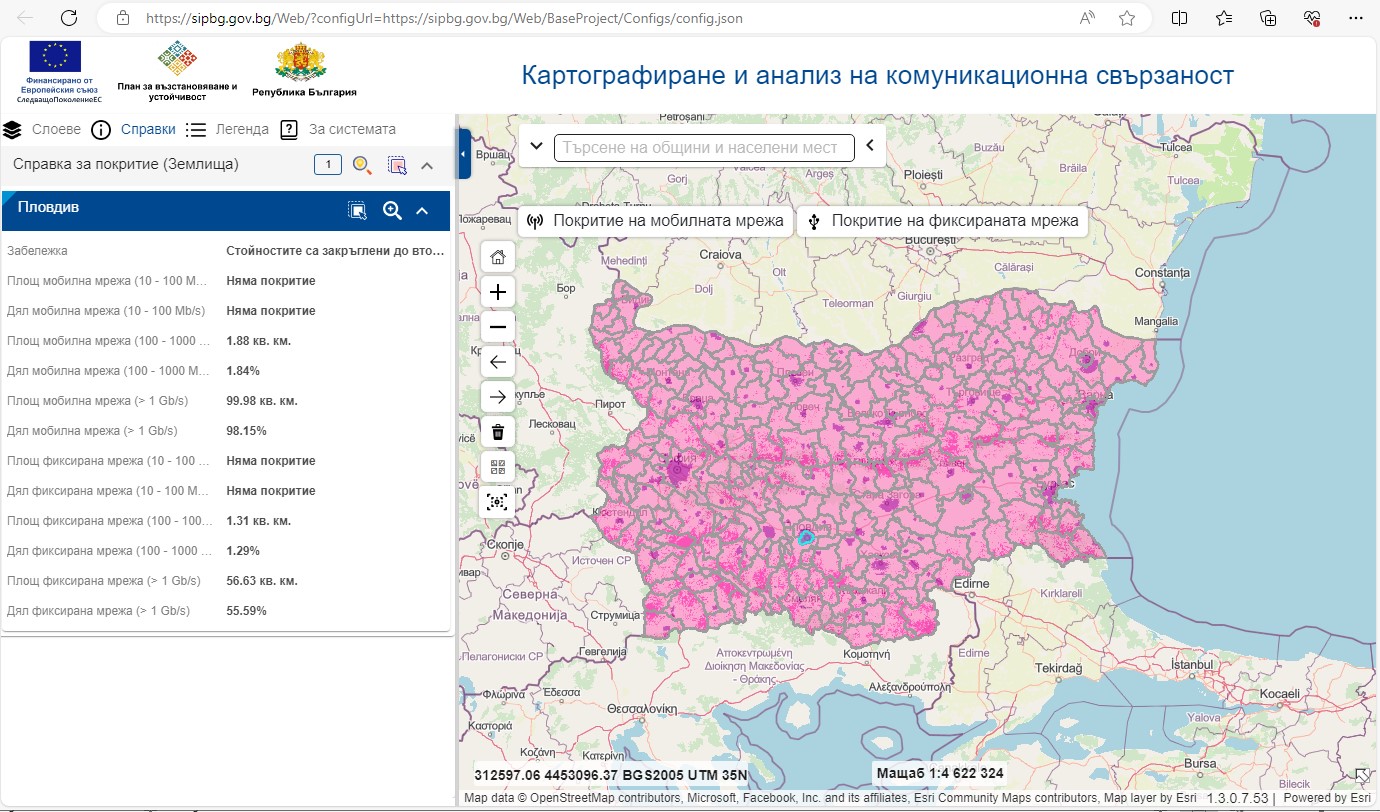Click the value 1.29%

pyautogui.click(x=243, y=551)
